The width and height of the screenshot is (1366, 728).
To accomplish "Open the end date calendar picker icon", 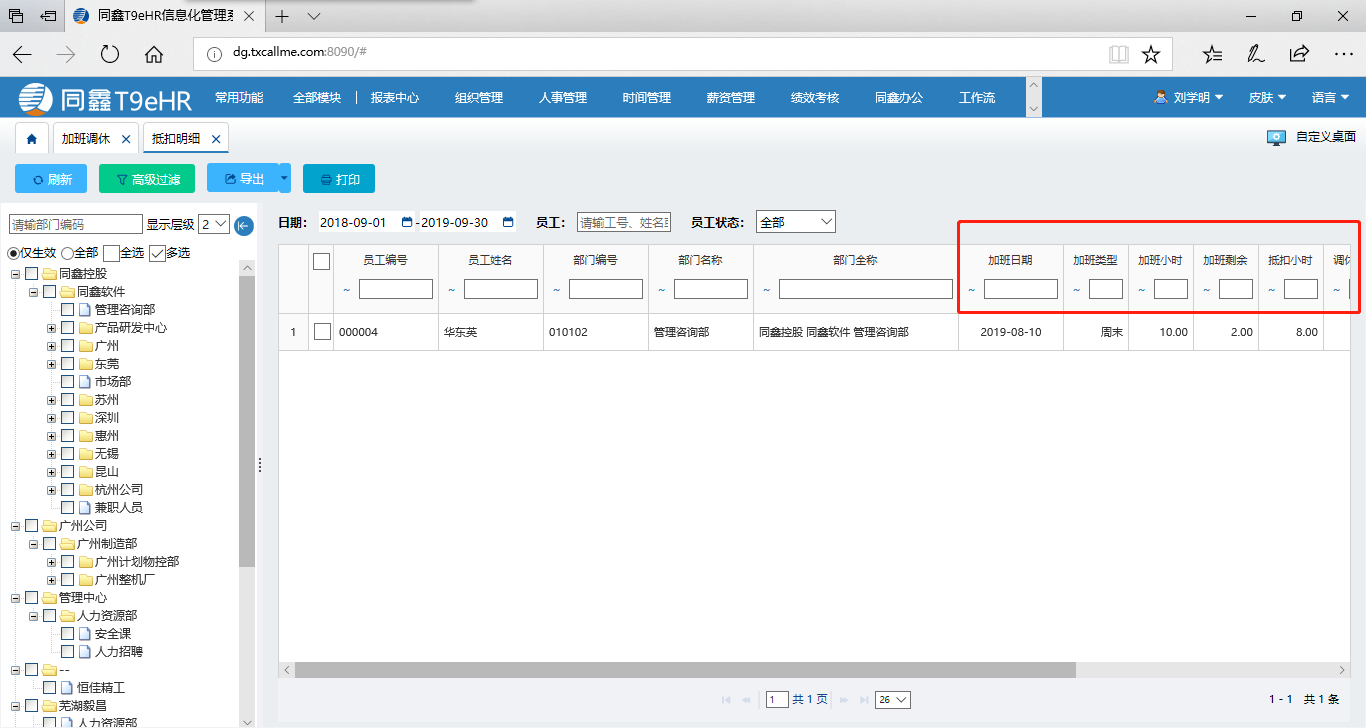I will pyautogui.click(x=508, y=222).
